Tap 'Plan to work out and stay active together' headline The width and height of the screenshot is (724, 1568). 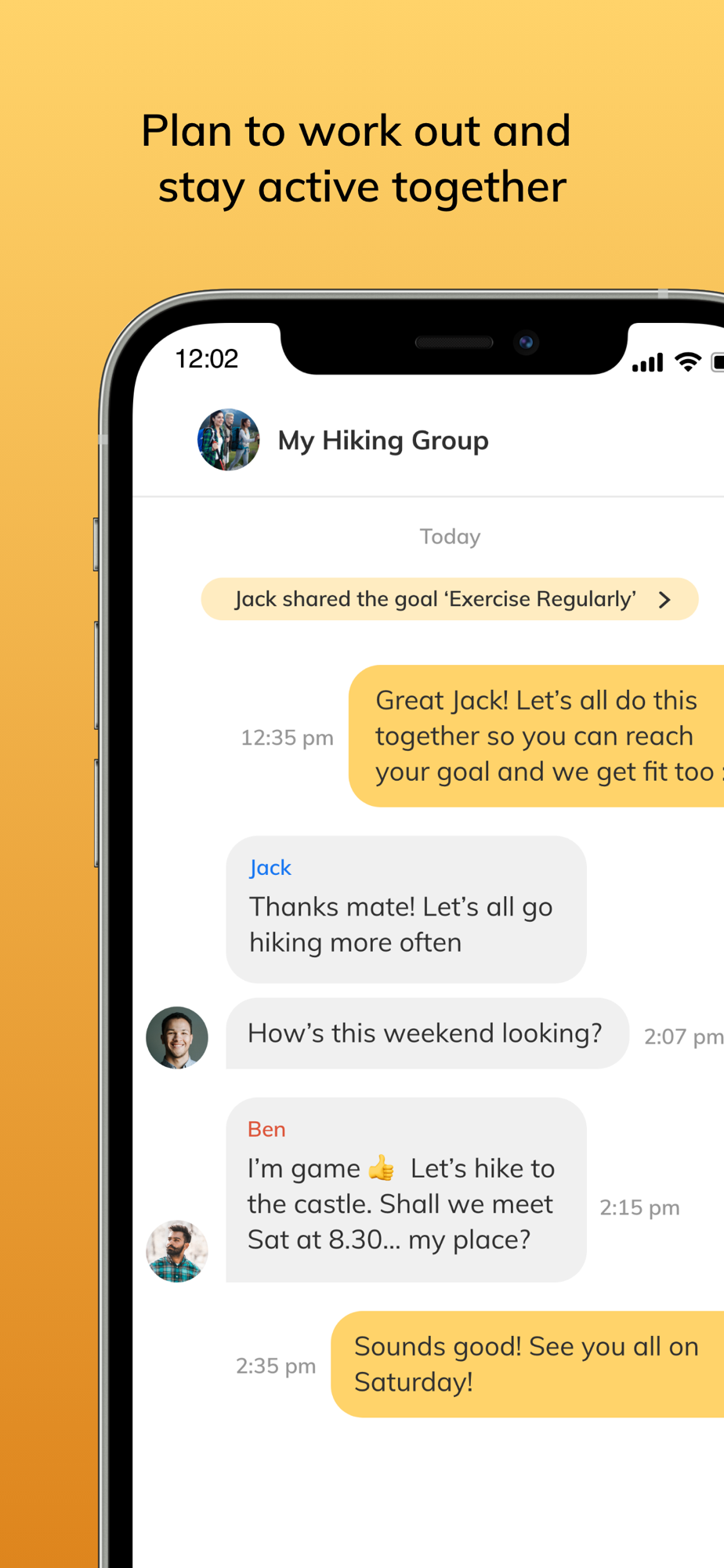(358, 158)
